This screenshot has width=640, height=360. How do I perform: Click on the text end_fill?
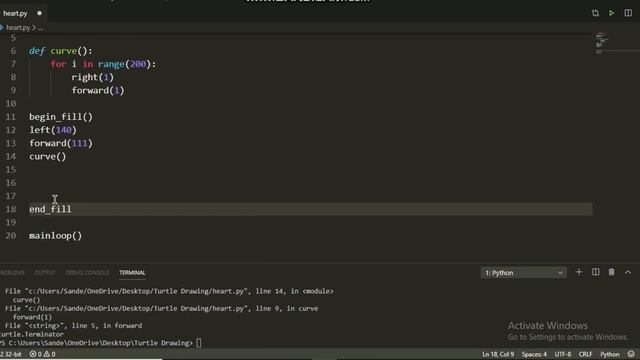(x=50, y=209)
